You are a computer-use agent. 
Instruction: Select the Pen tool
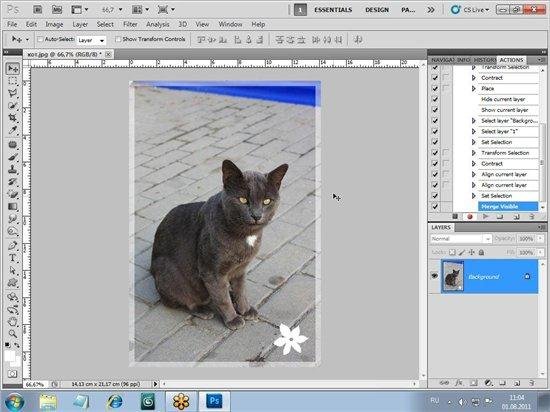click(13, 245)
